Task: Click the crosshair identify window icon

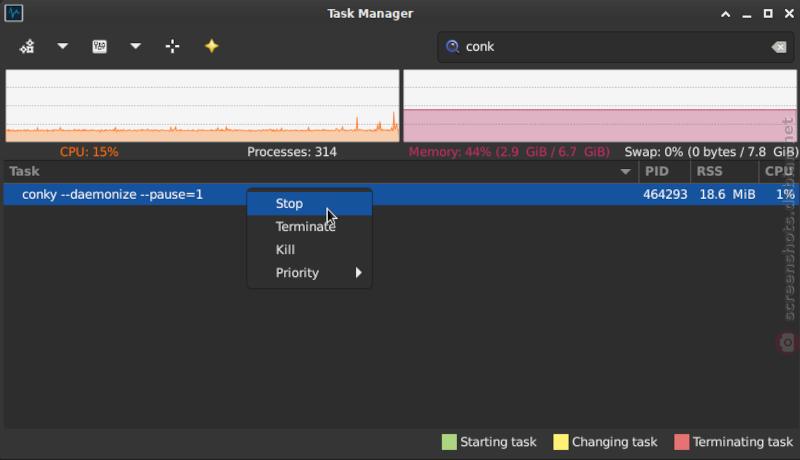Action: click(x=172, y=46)
